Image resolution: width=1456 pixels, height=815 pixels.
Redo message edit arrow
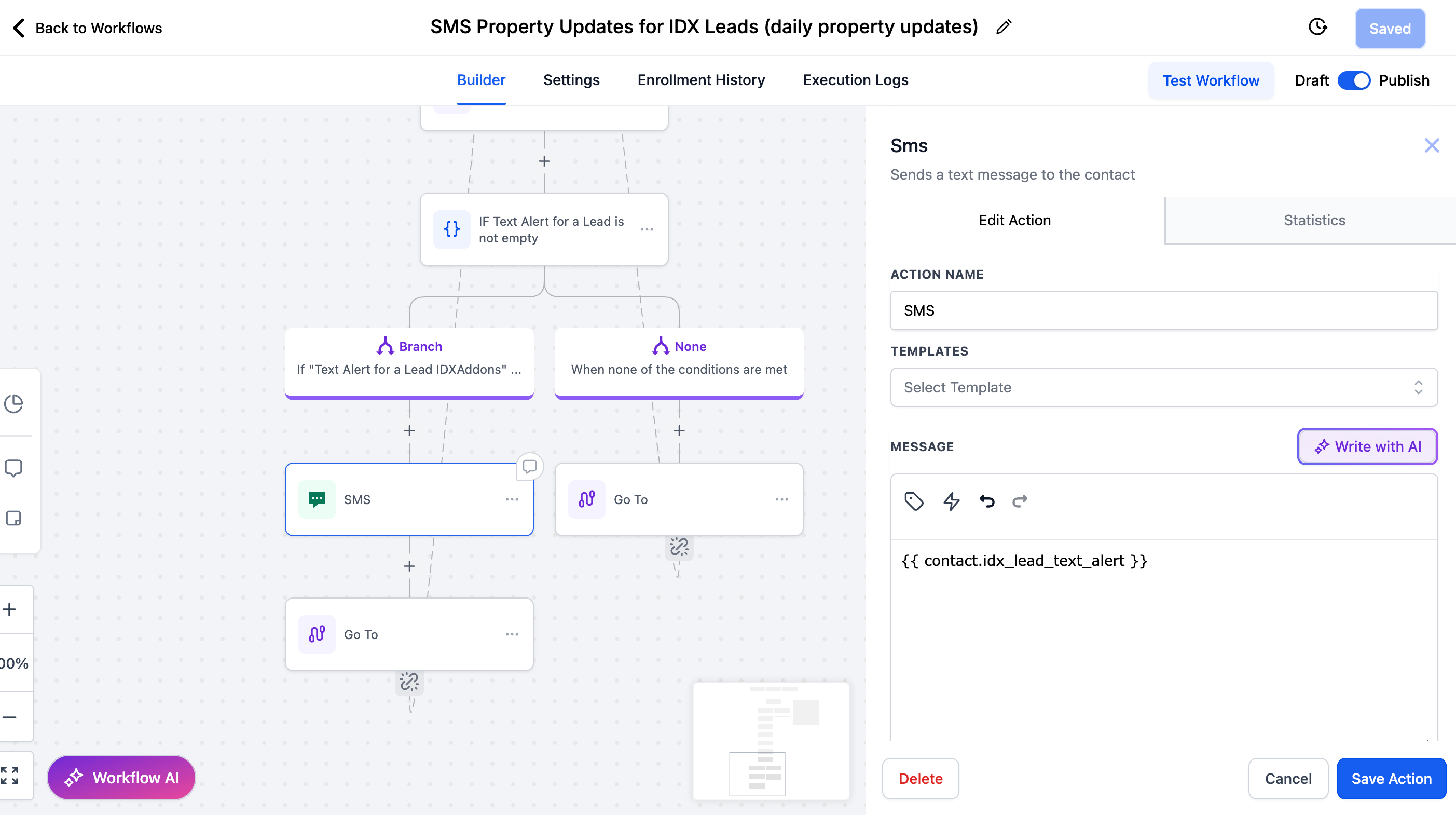coord(1020,501)
